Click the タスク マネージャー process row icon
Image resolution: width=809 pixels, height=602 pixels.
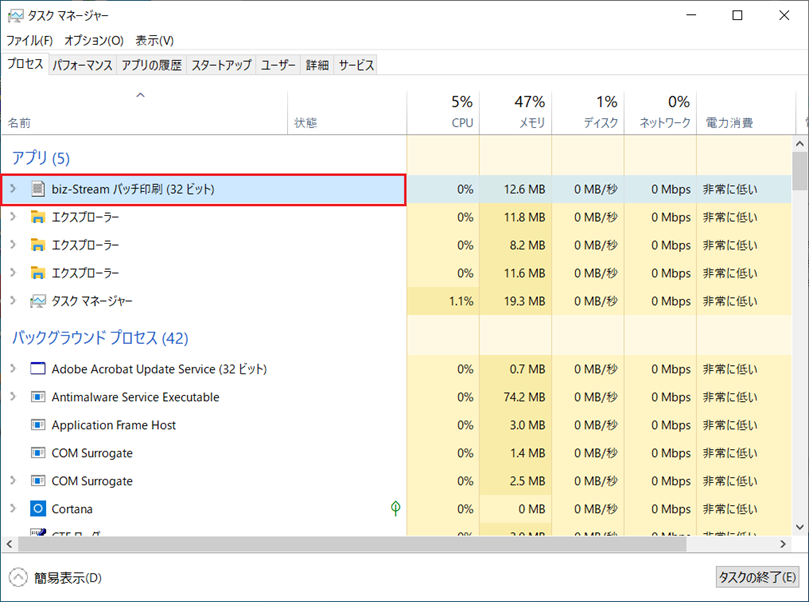point(38,301)
